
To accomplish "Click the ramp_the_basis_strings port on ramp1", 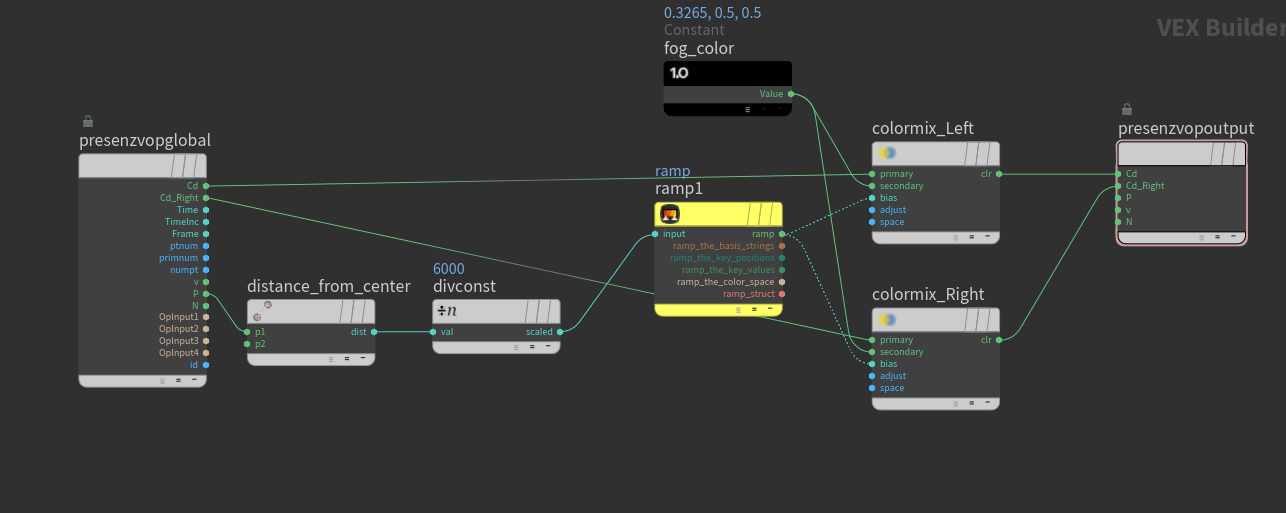I will (x=782, y=246).
